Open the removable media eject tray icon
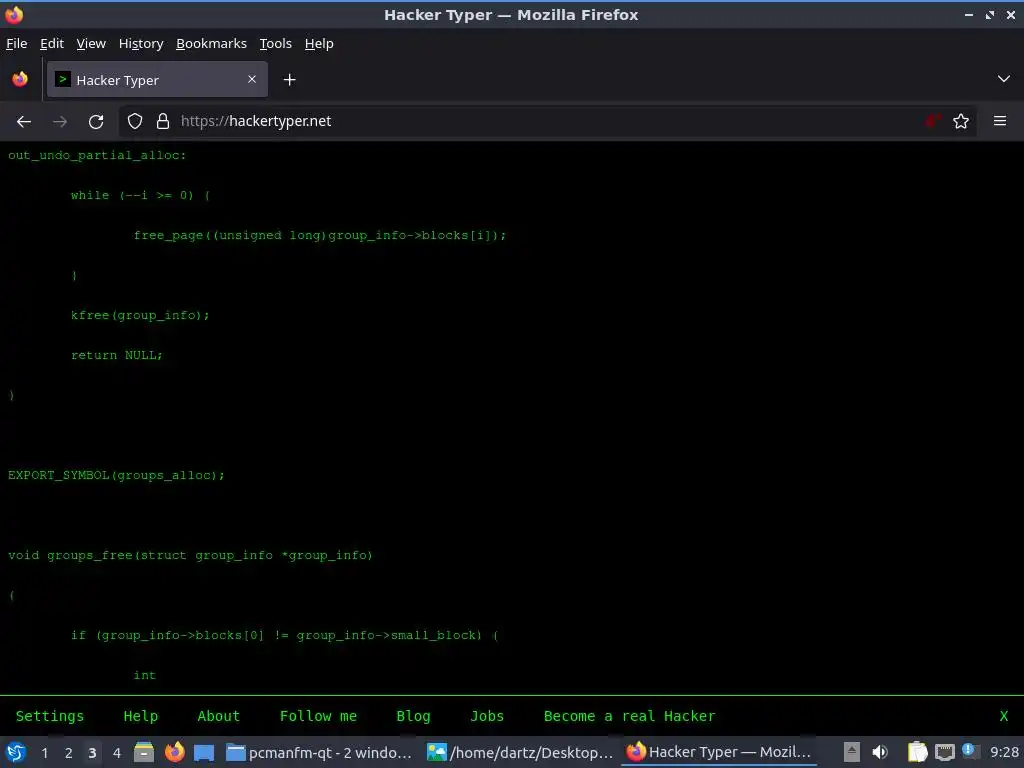This screenshot has height=768, width=1024. click(852, 752)
